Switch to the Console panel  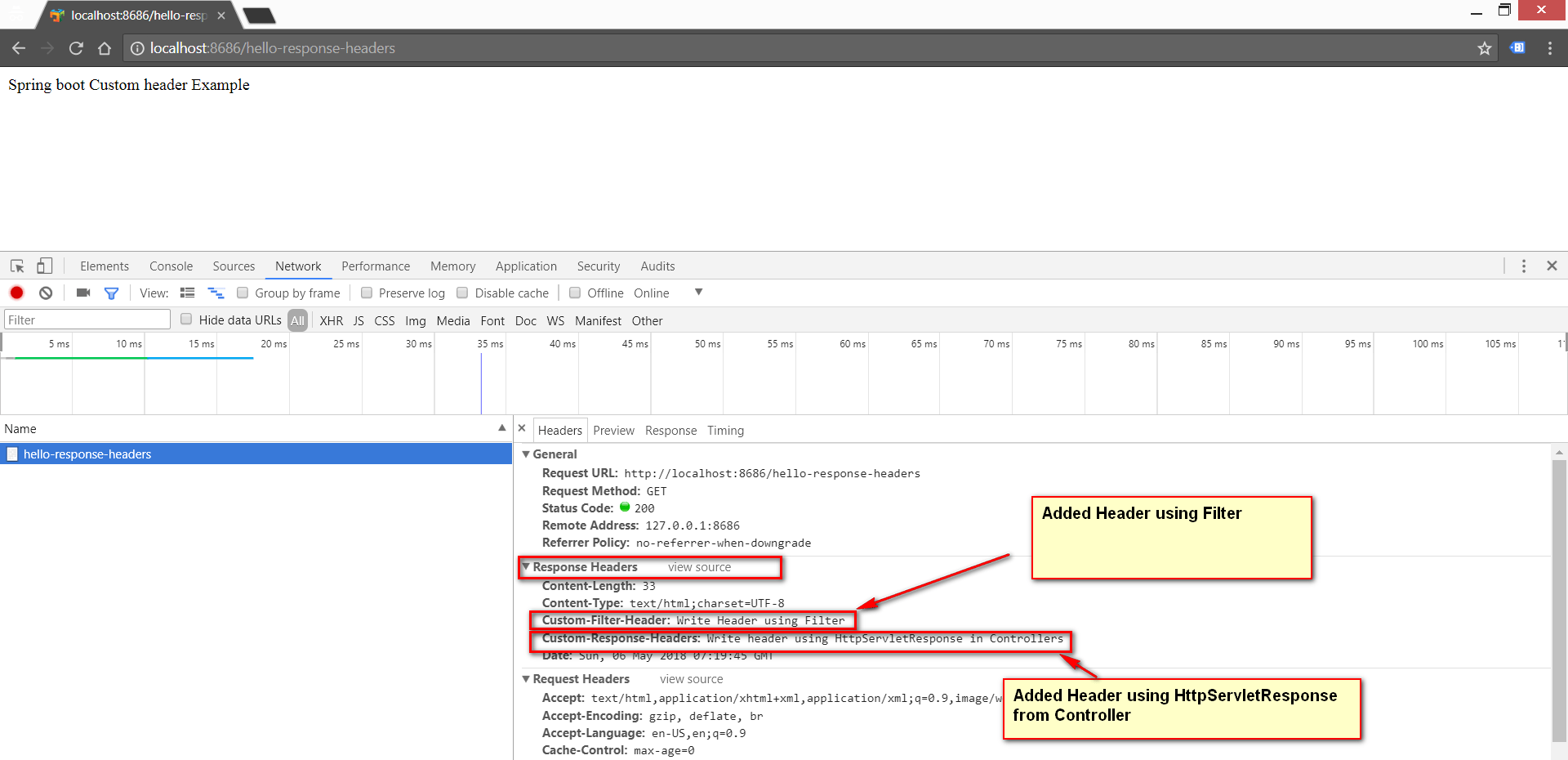171,266
